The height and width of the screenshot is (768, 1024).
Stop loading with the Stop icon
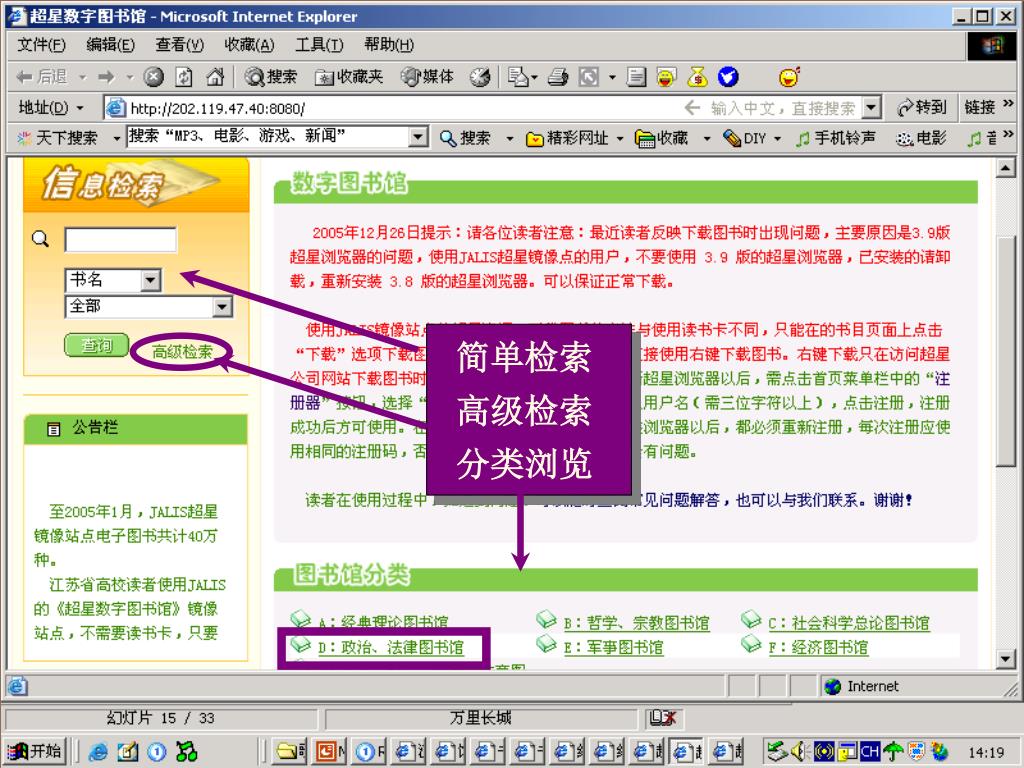(x=153, y=77)
